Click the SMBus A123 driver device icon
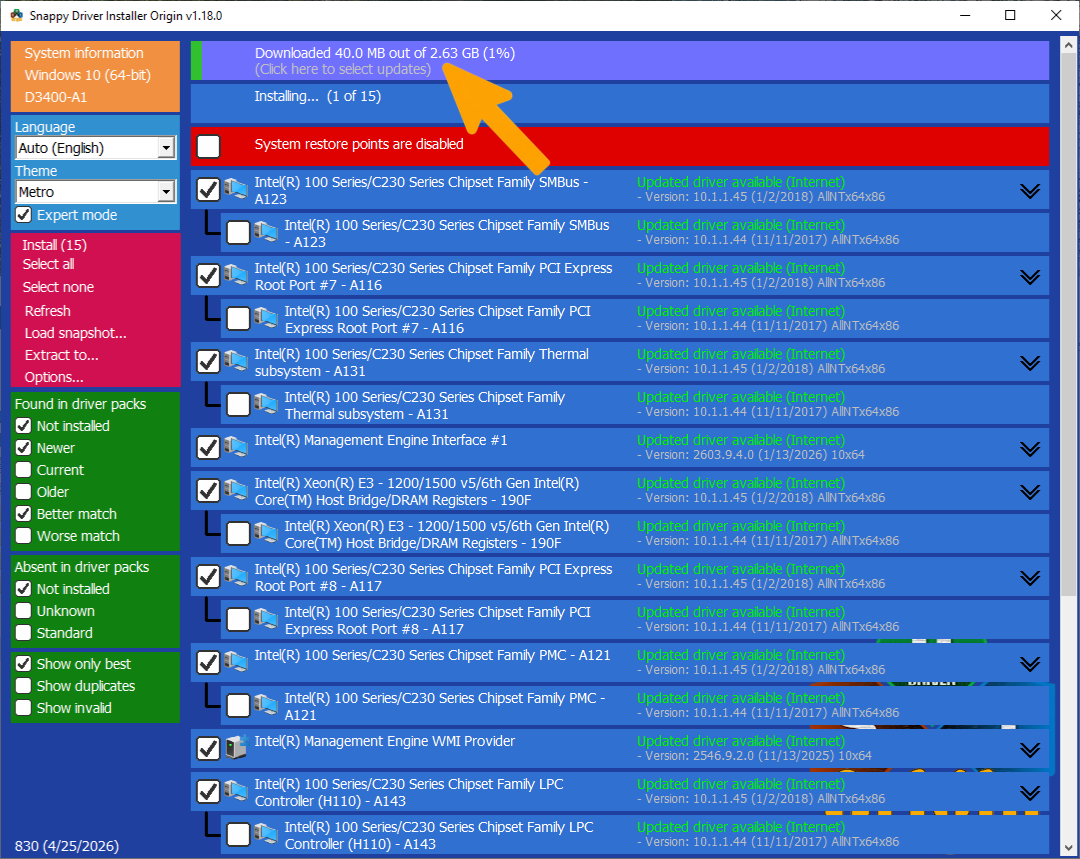The width and height of the screenshot is (1080, 859). 236,189
